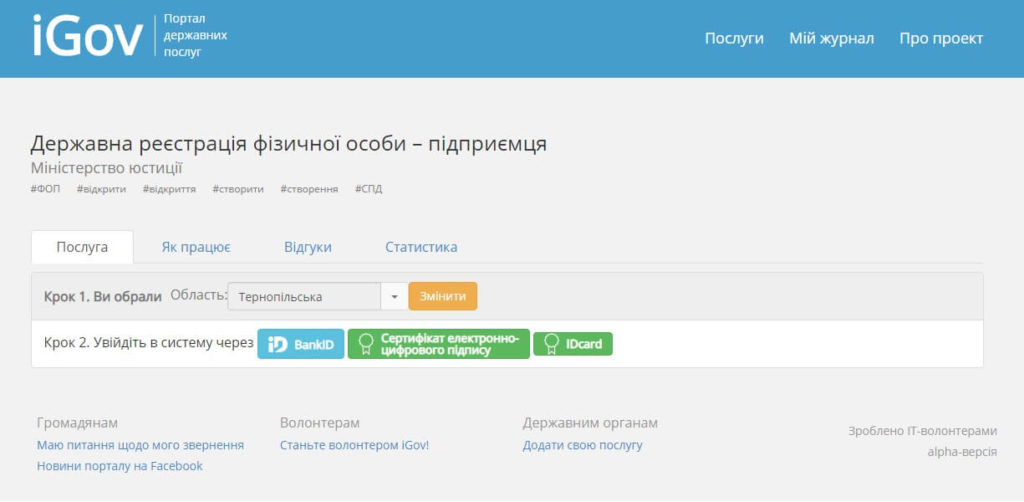Open Мій журнал in header
This screenshot has height=502, width=1024.
[831, 39]
